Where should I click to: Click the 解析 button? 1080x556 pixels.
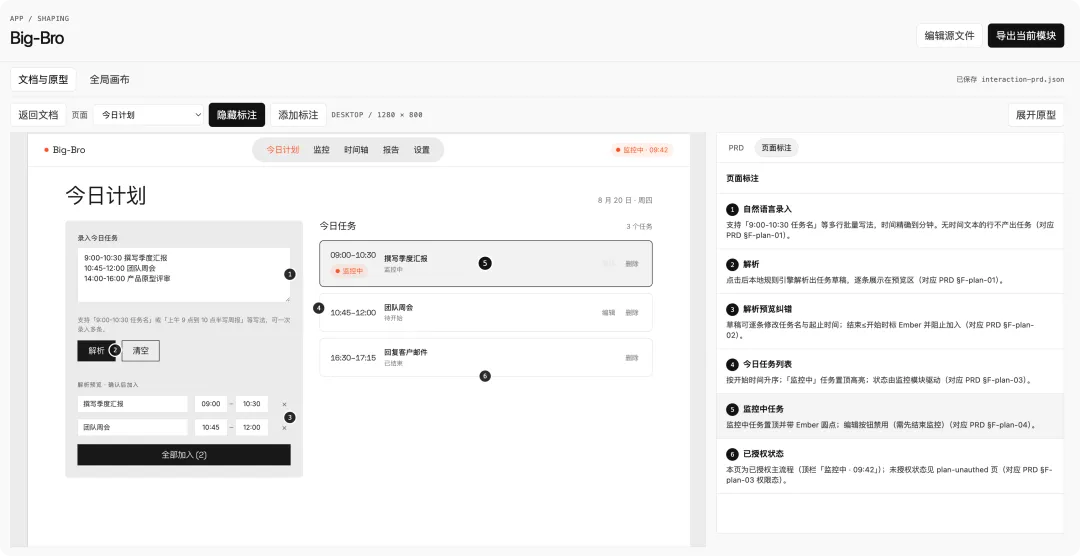click(96, 351)
